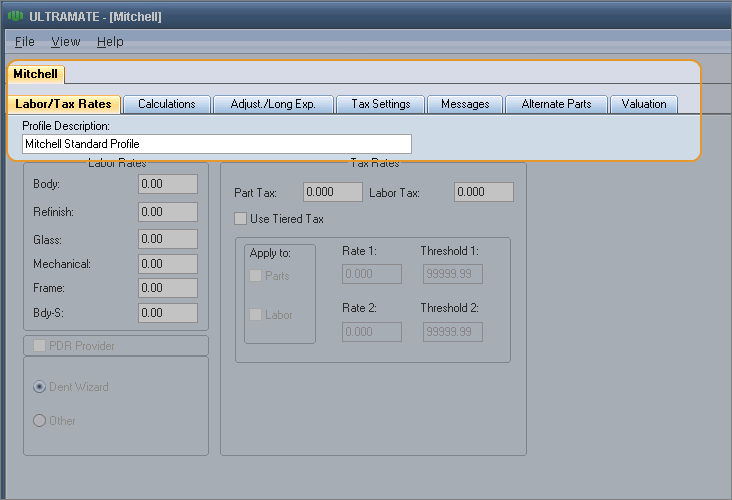The image size is (732, 500).
Task: Open the Alternate Parts tab
Action: point(556,104)
